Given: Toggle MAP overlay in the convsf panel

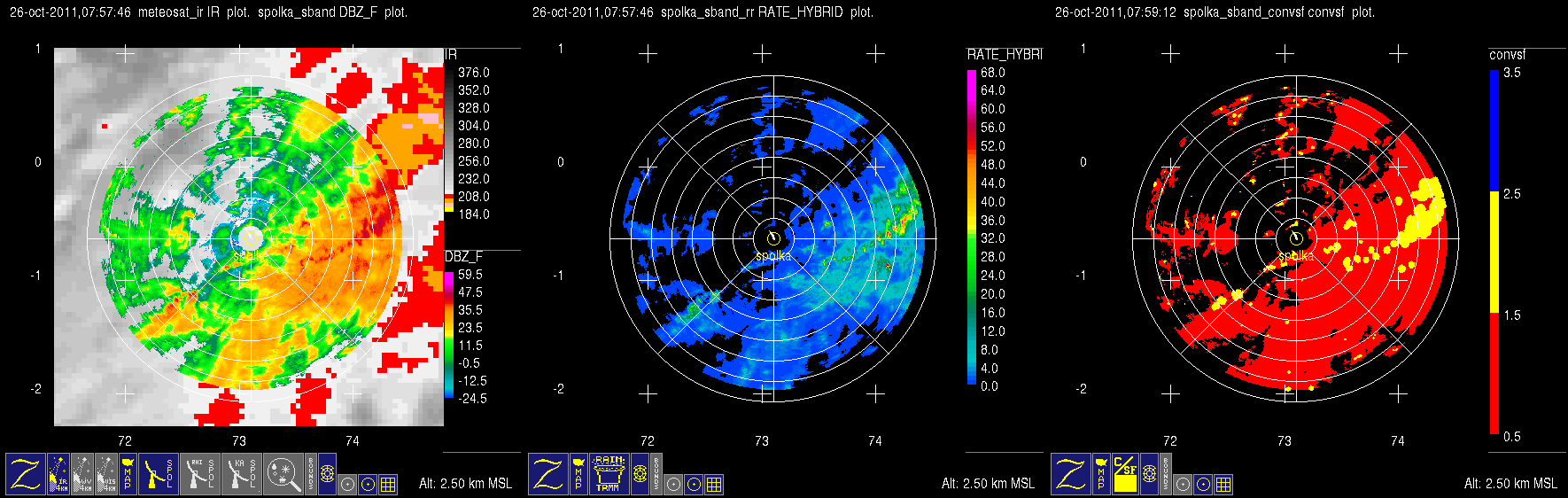Looking at the screenshot, I should pyautogui.click(x=1101, y=474).
